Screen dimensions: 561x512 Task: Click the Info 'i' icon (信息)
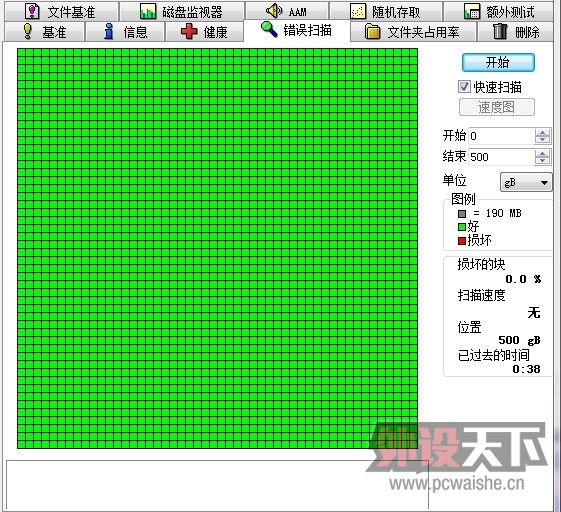click(x=109, y=31)
